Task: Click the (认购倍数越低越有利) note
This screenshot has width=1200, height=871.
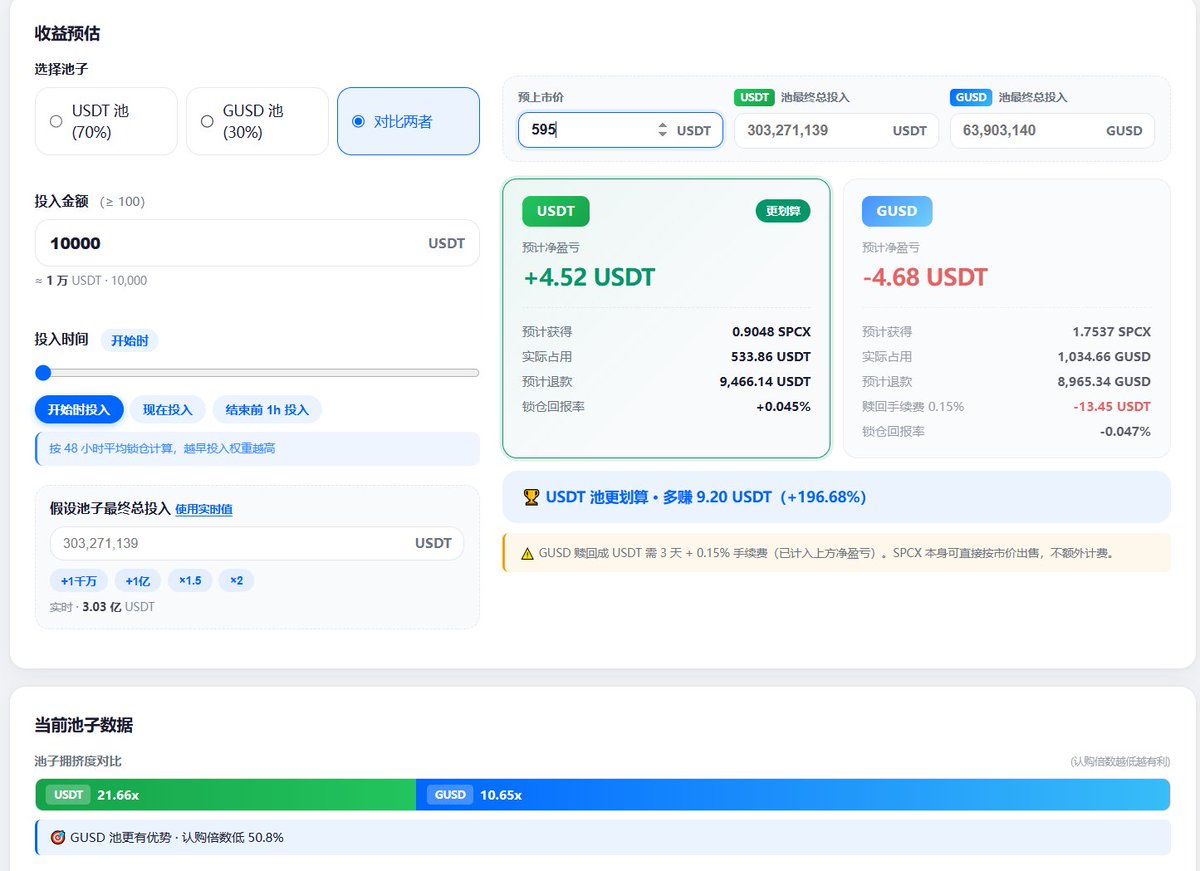Action: (1120, 762)
